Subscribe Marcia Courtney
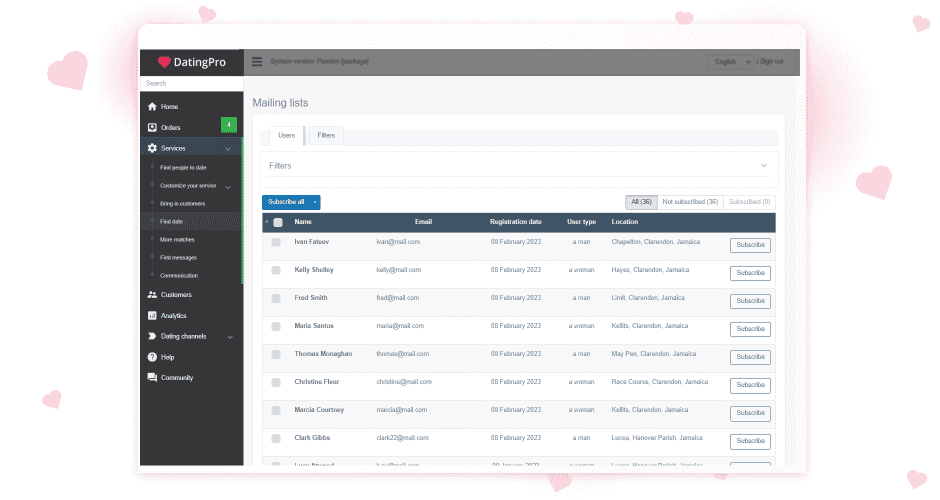 pyautogui.click(x=750, y=413)
